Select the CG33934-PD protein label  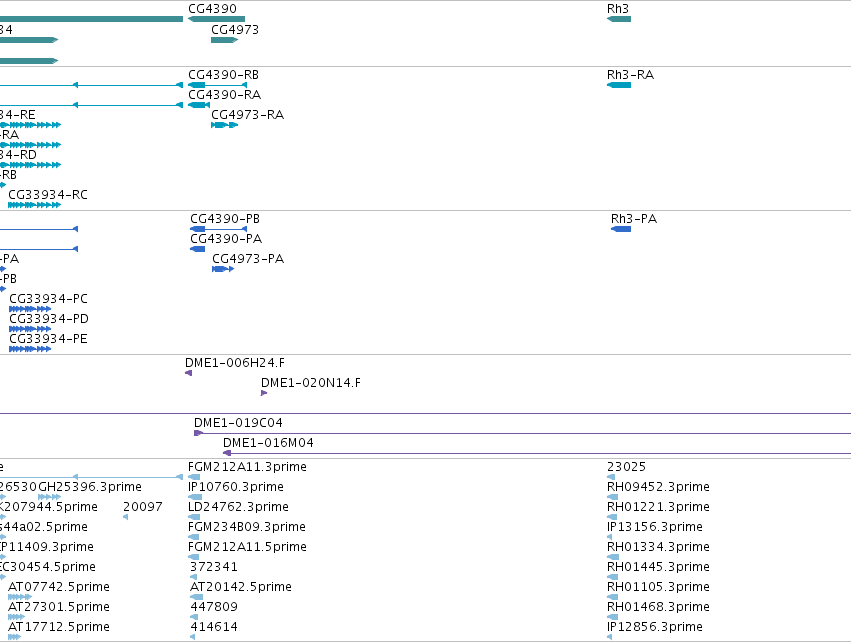pos(49,319)
